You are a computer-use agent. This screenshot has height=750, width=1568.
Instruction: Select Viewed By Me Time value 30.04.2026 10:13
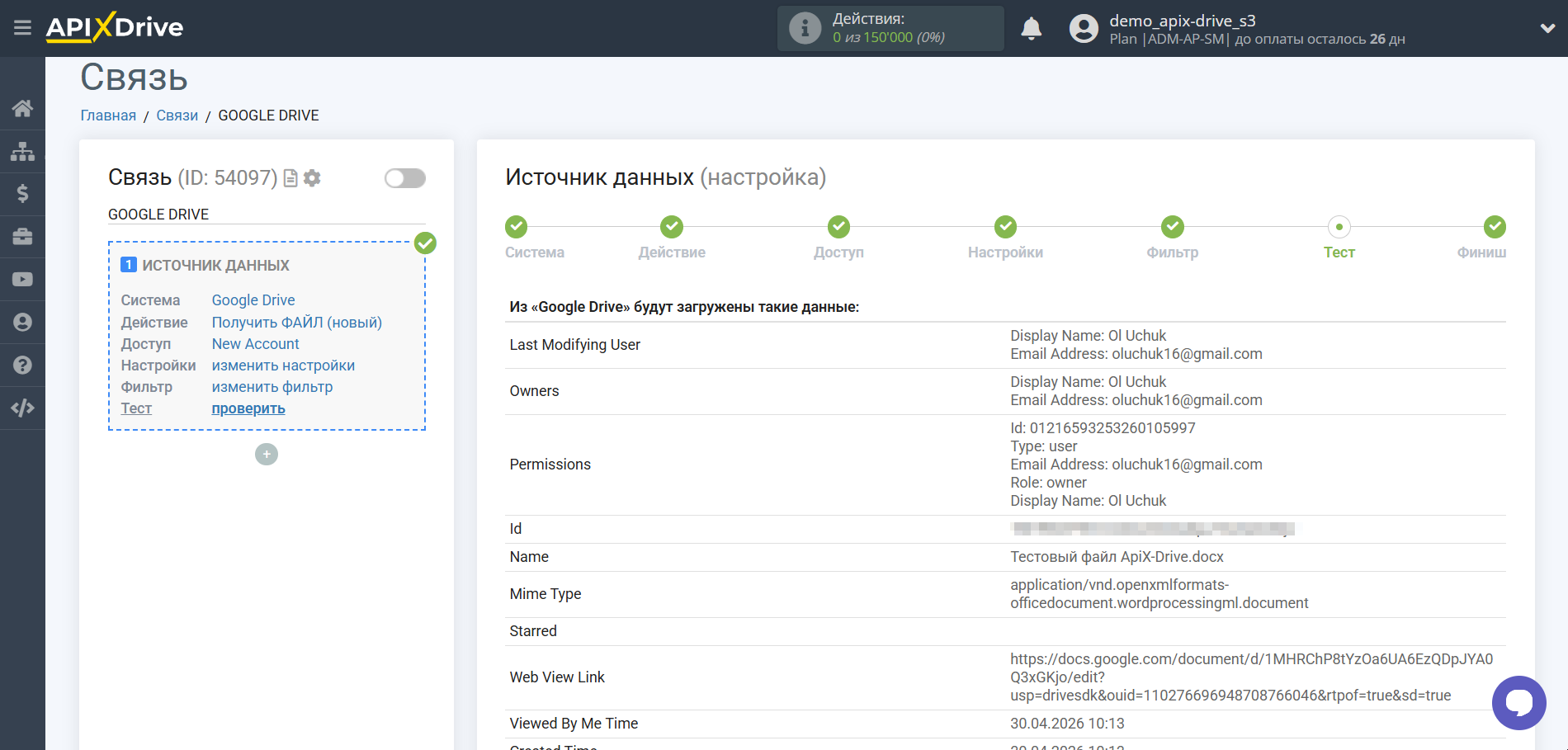tap(1067, 724)
